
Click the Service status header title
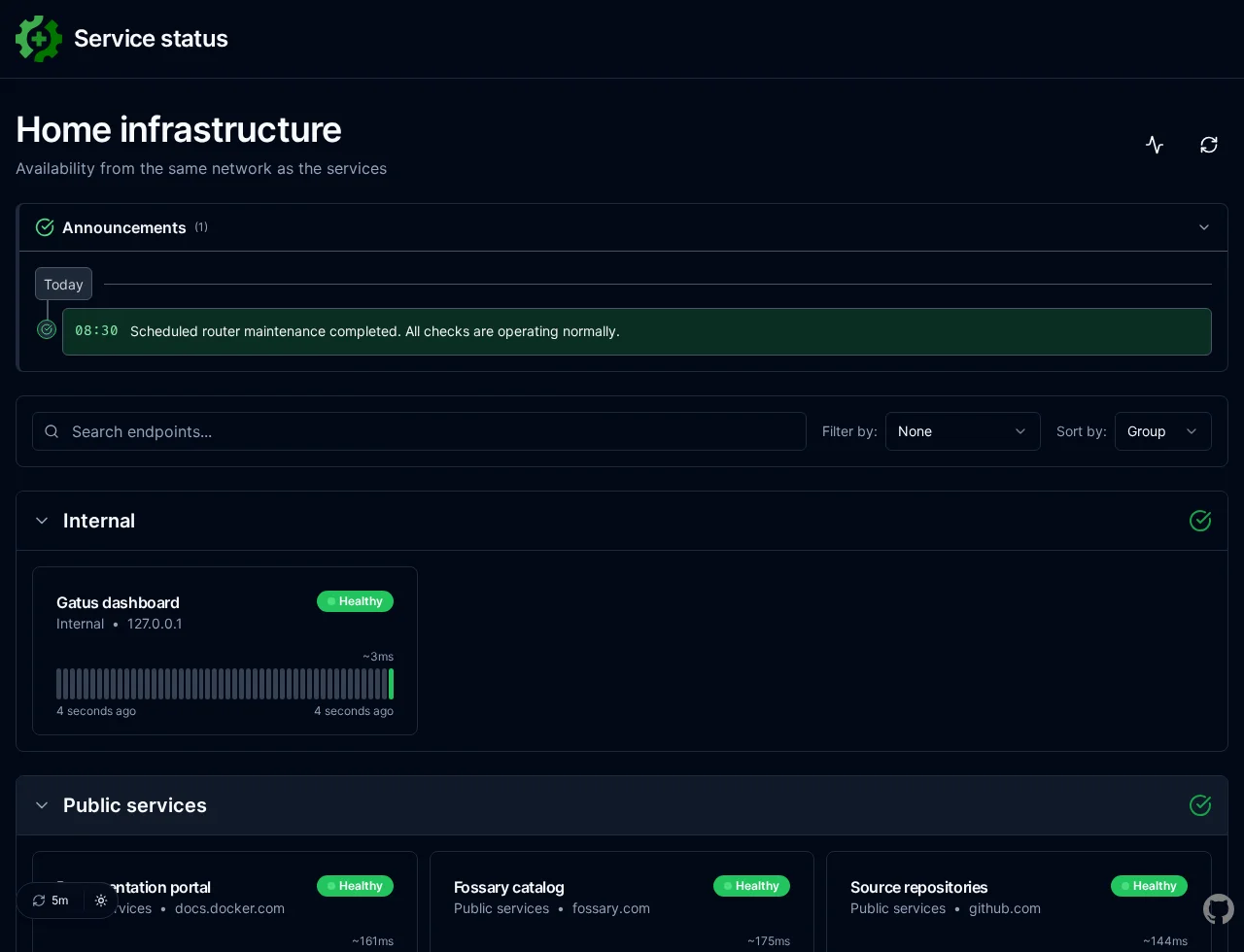click(151, 39)
